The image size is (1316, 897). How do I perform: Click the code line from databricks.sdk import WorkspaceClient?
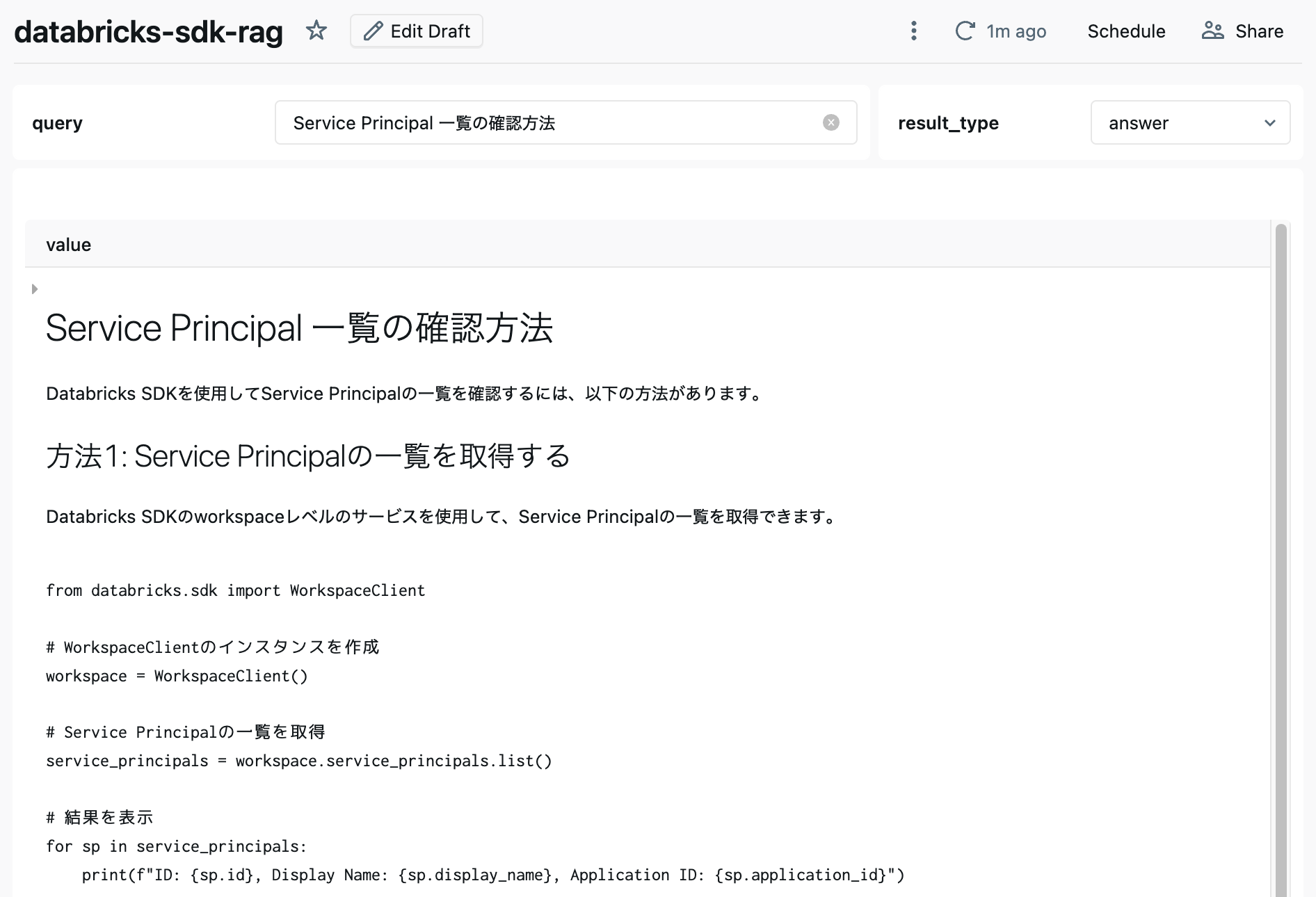(x=235, y=590)
